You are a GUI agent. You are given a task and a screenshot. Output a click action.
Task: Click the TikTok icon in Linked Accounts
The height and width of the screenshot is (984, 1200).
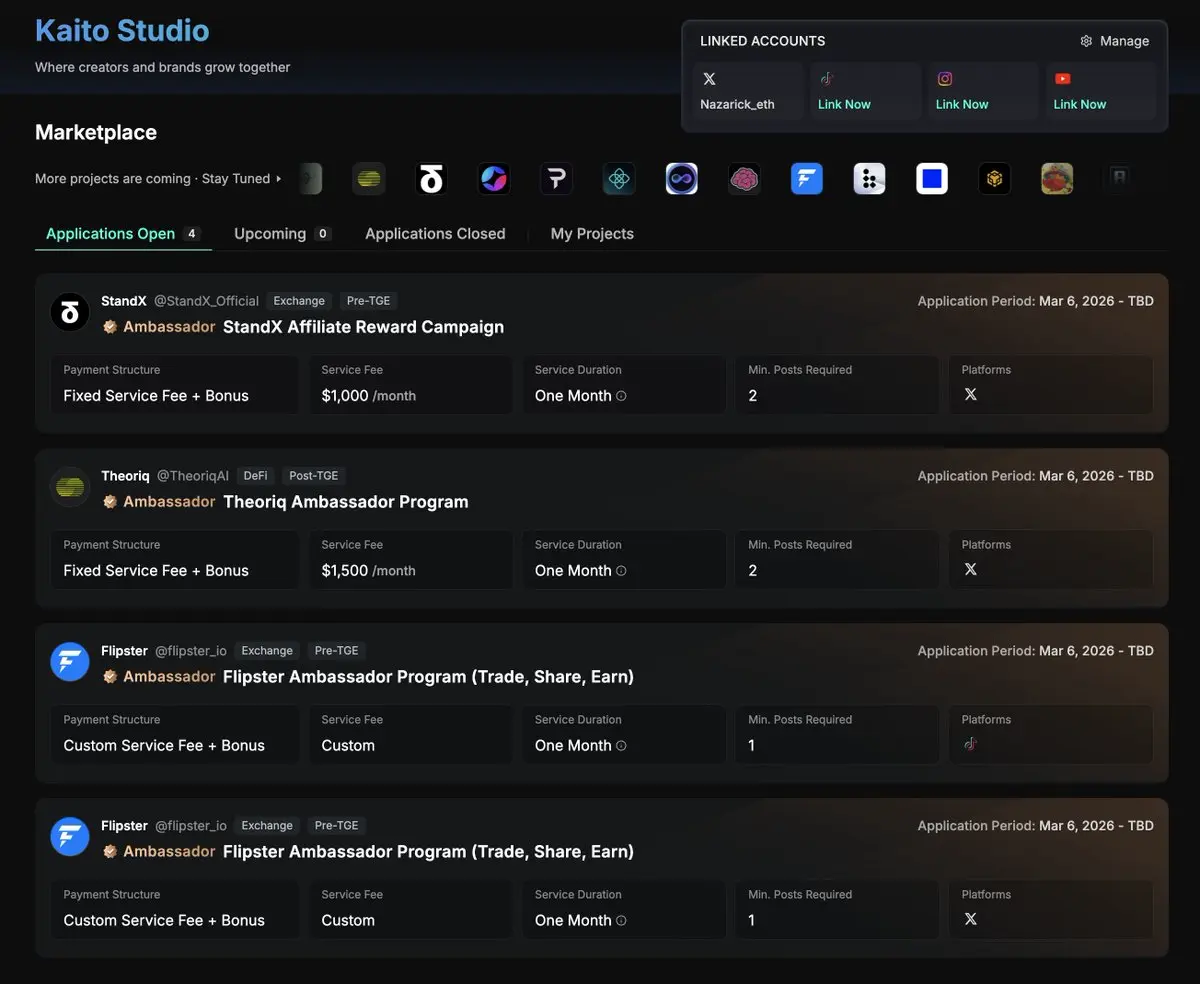tap(827, 79)
